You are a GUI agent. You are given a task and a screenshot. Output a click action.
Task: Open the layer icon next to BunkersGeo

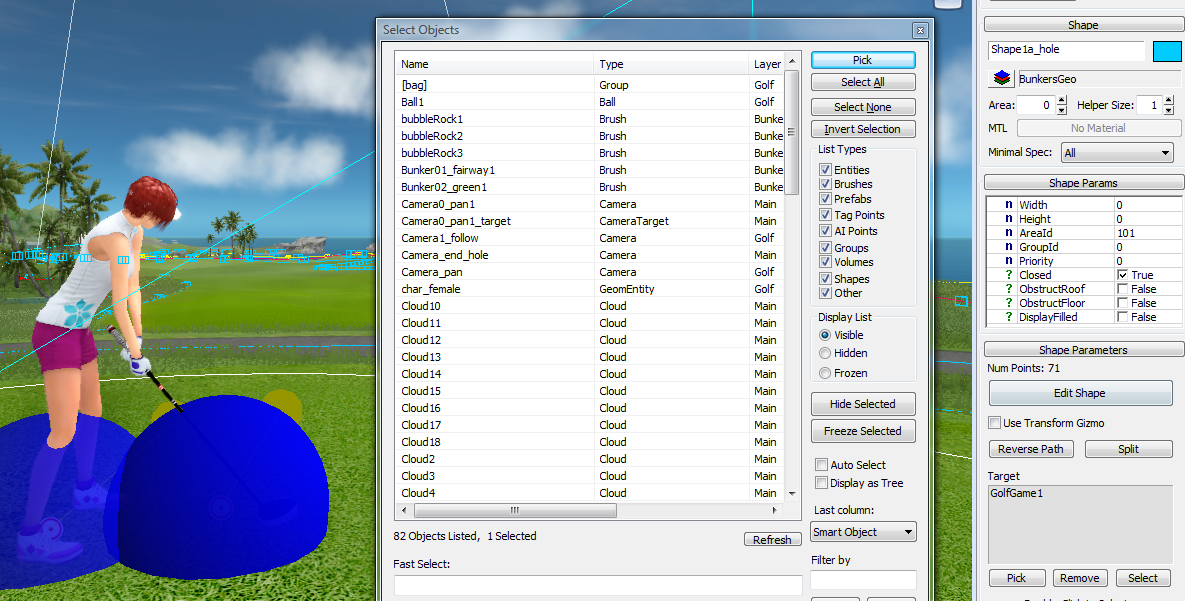click(1002, 79)
